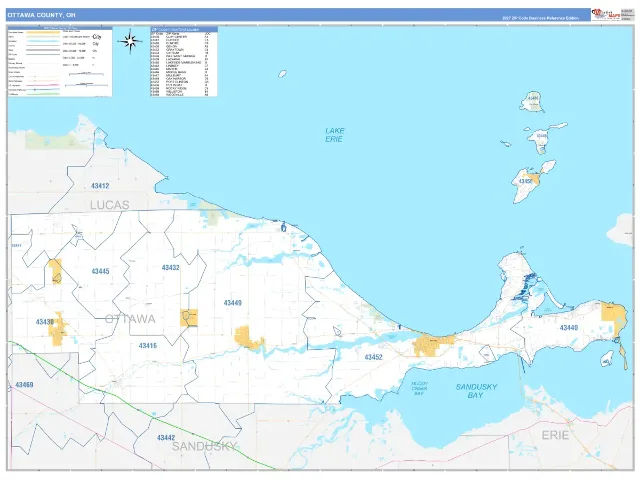Select ZIP code 43445 label

point(100,271)
